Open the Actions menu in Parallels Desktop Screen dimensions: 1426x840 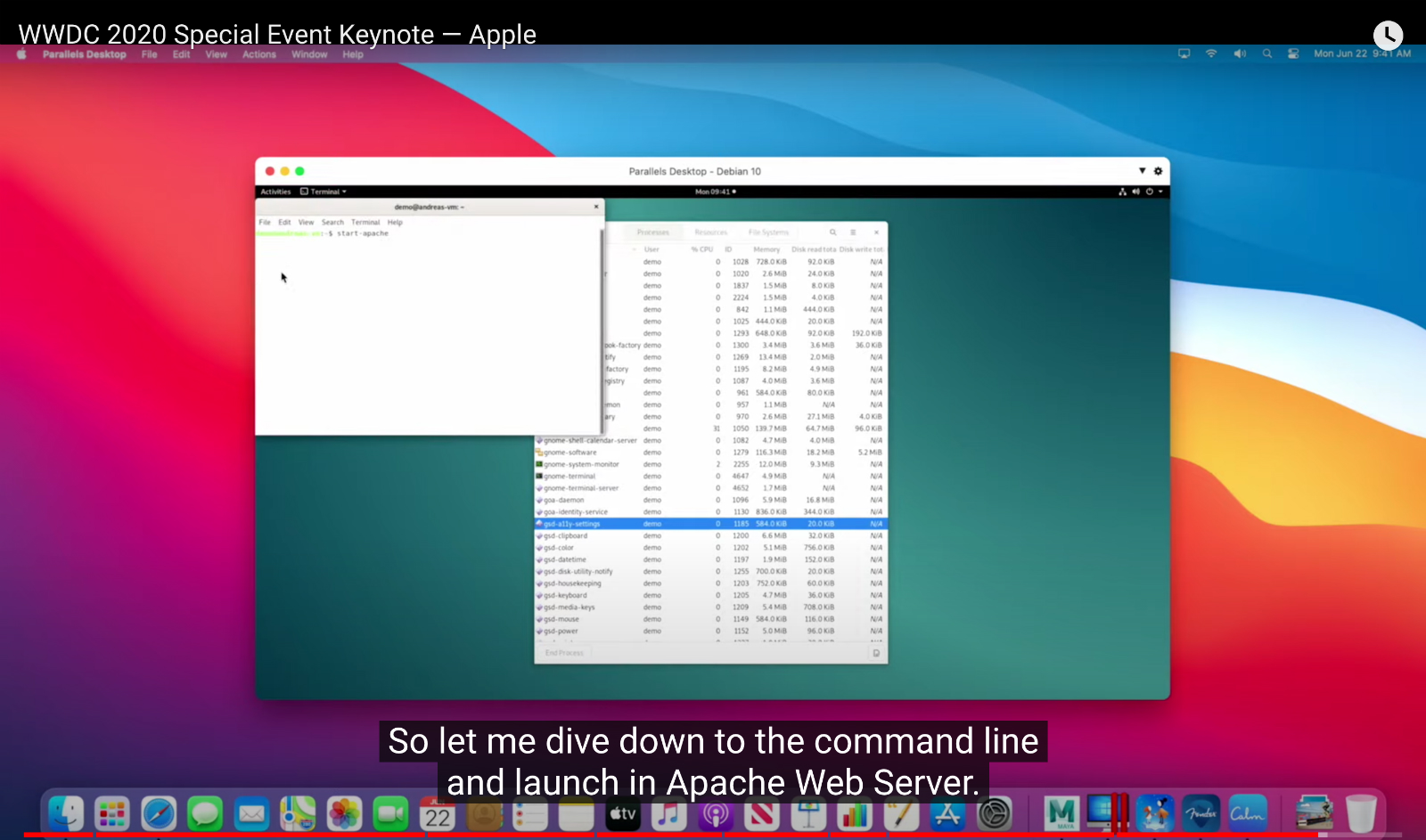[258, 54]
